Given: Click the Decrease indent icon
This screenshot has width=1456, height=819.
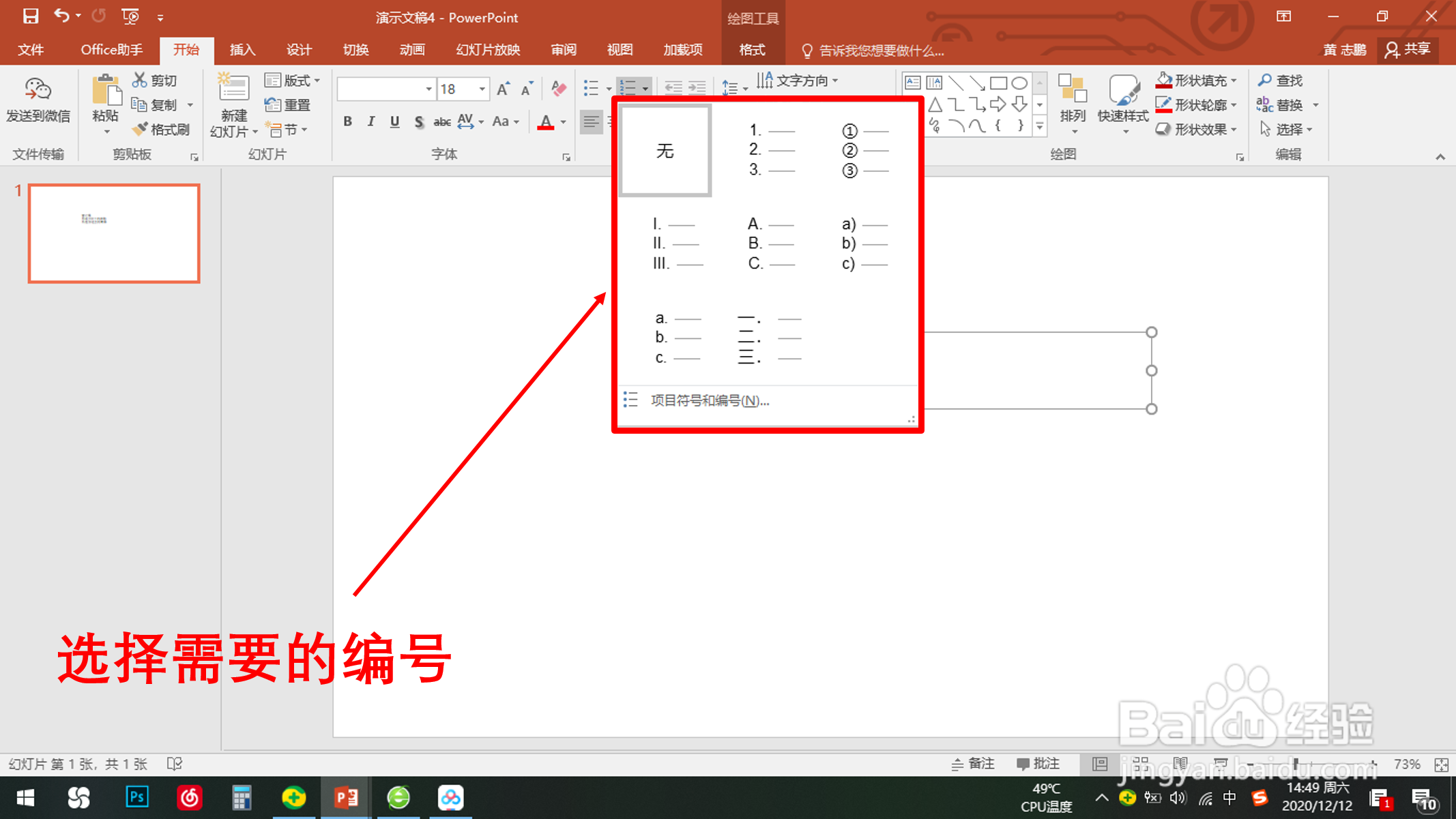Looking at the screenshot, I should tap(673, 87).
